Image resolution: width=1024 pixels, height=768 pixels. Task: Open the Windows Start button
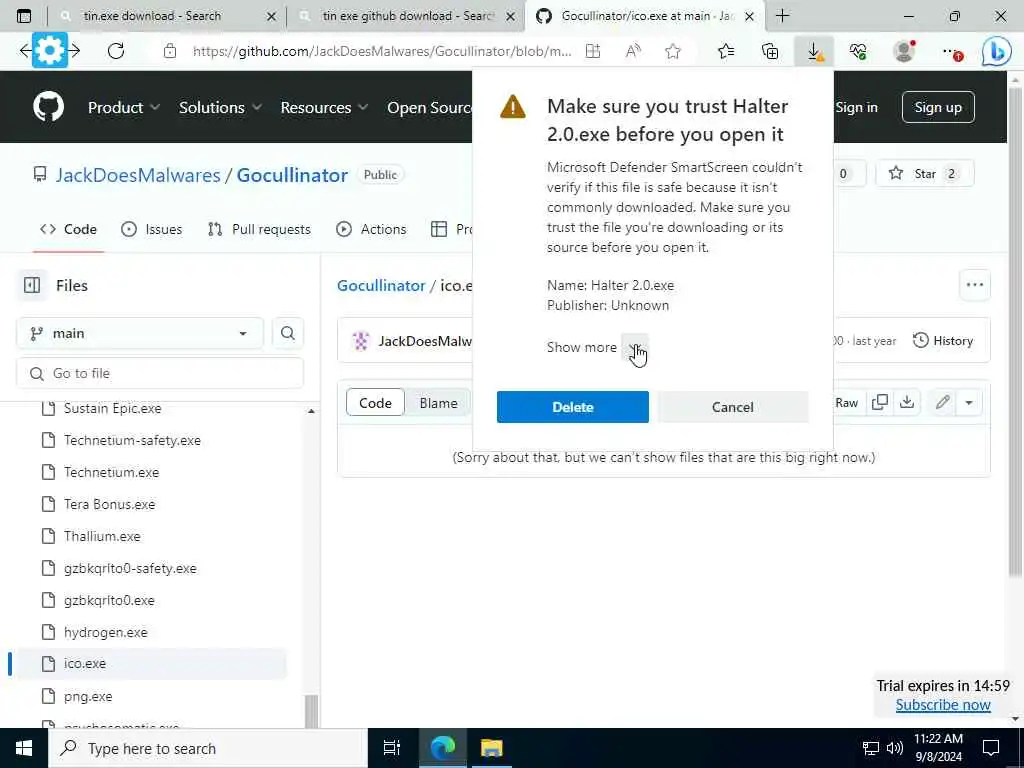(24, 748)
